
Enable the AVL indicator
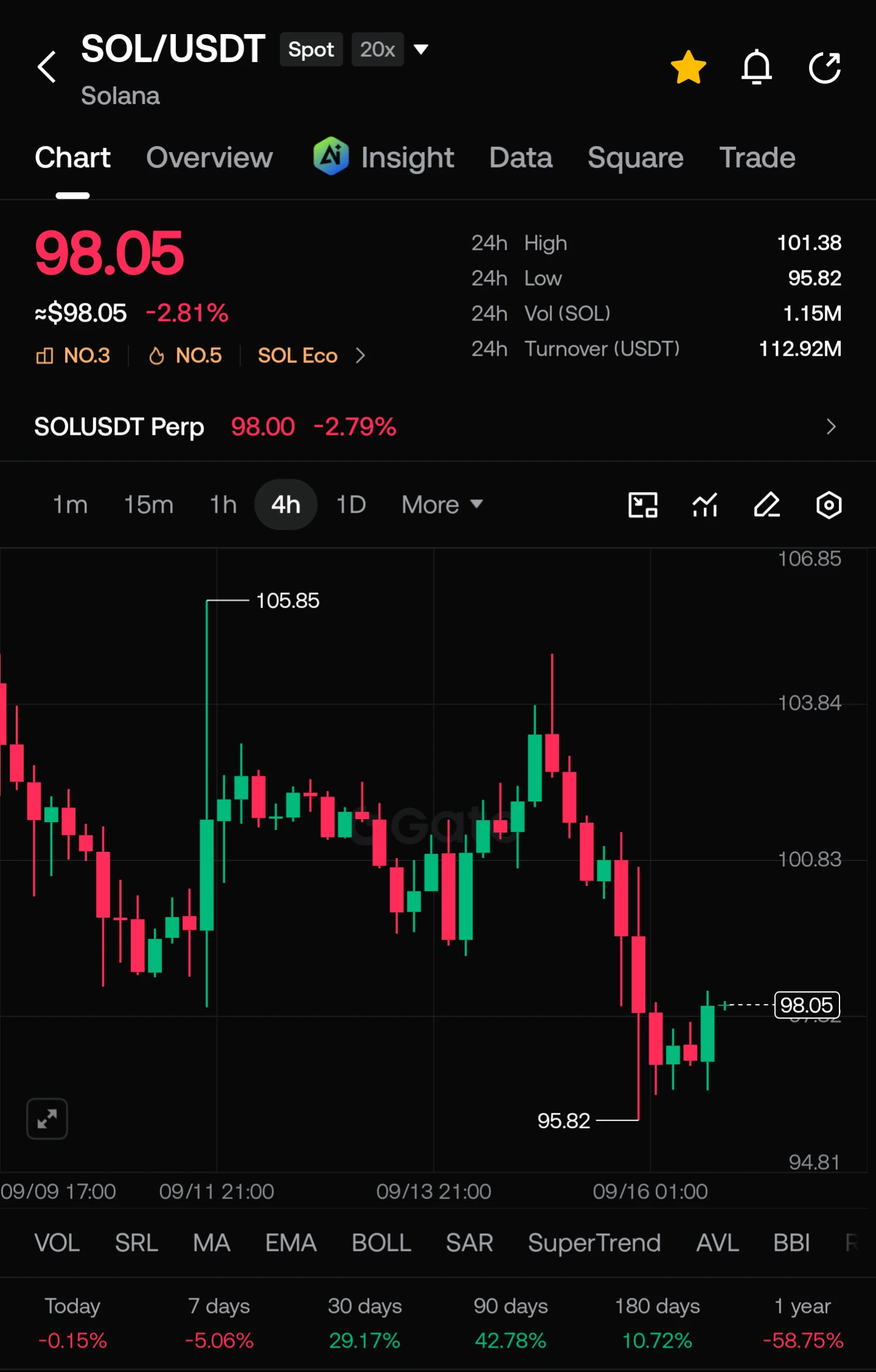[x=718, y=1243]
